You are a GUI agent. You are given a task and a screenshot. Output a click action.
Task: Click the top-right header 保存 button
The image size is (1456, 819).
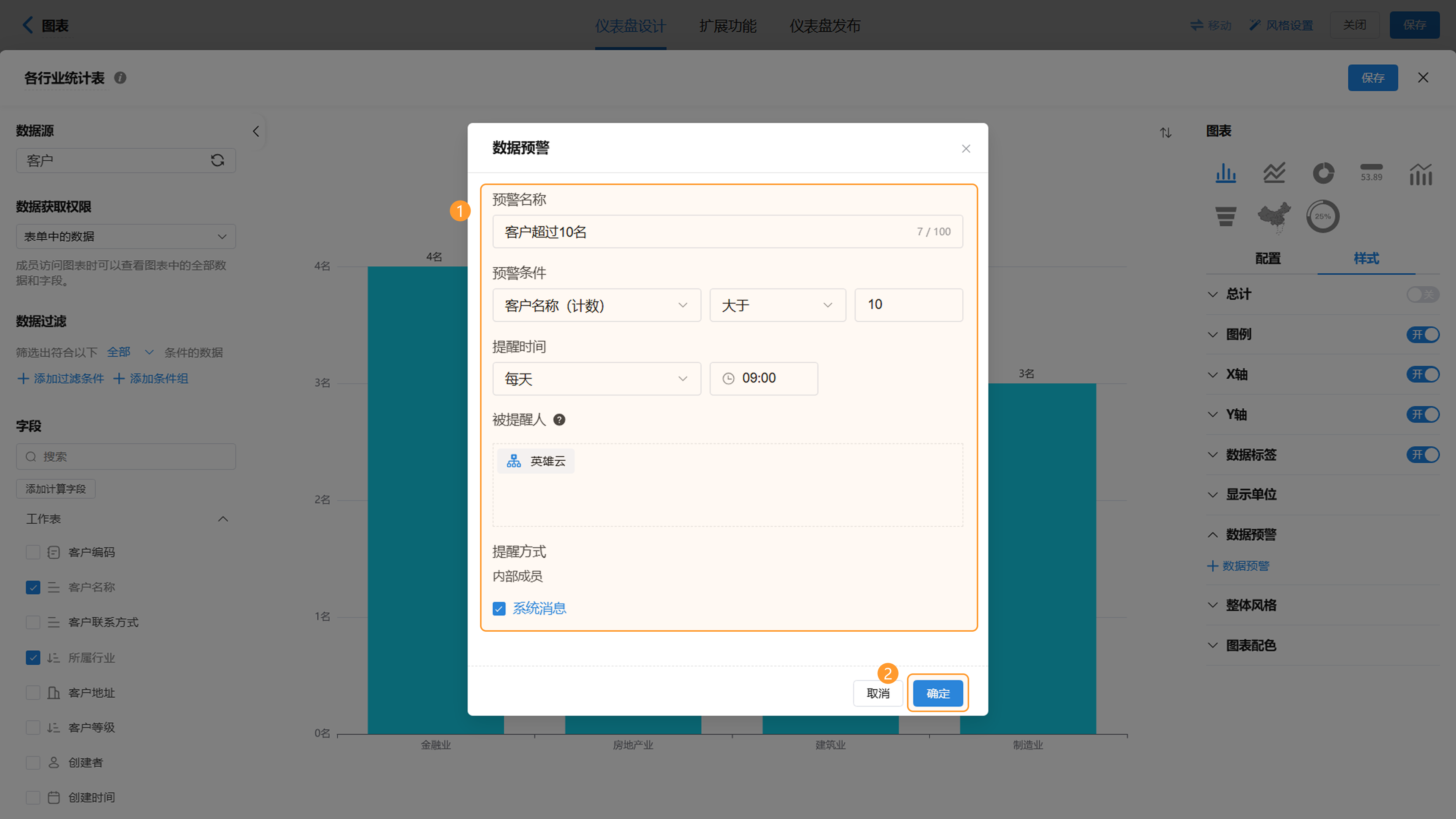pyautogui.click(x=1414, y=25)
